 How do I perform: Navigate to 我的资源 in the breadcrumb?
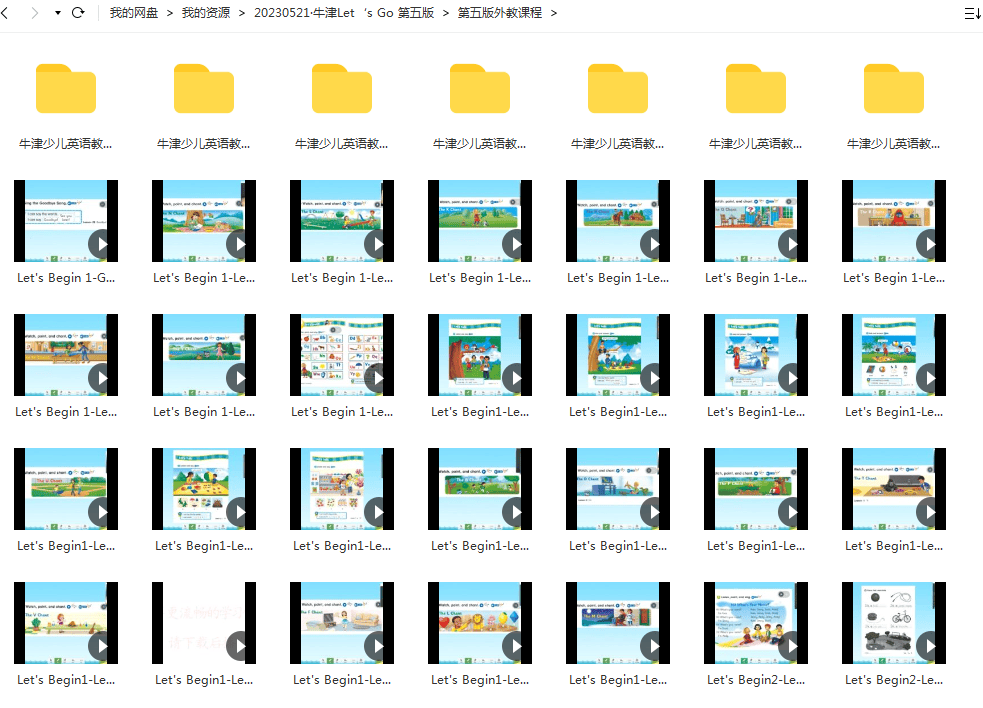point(206,13)
